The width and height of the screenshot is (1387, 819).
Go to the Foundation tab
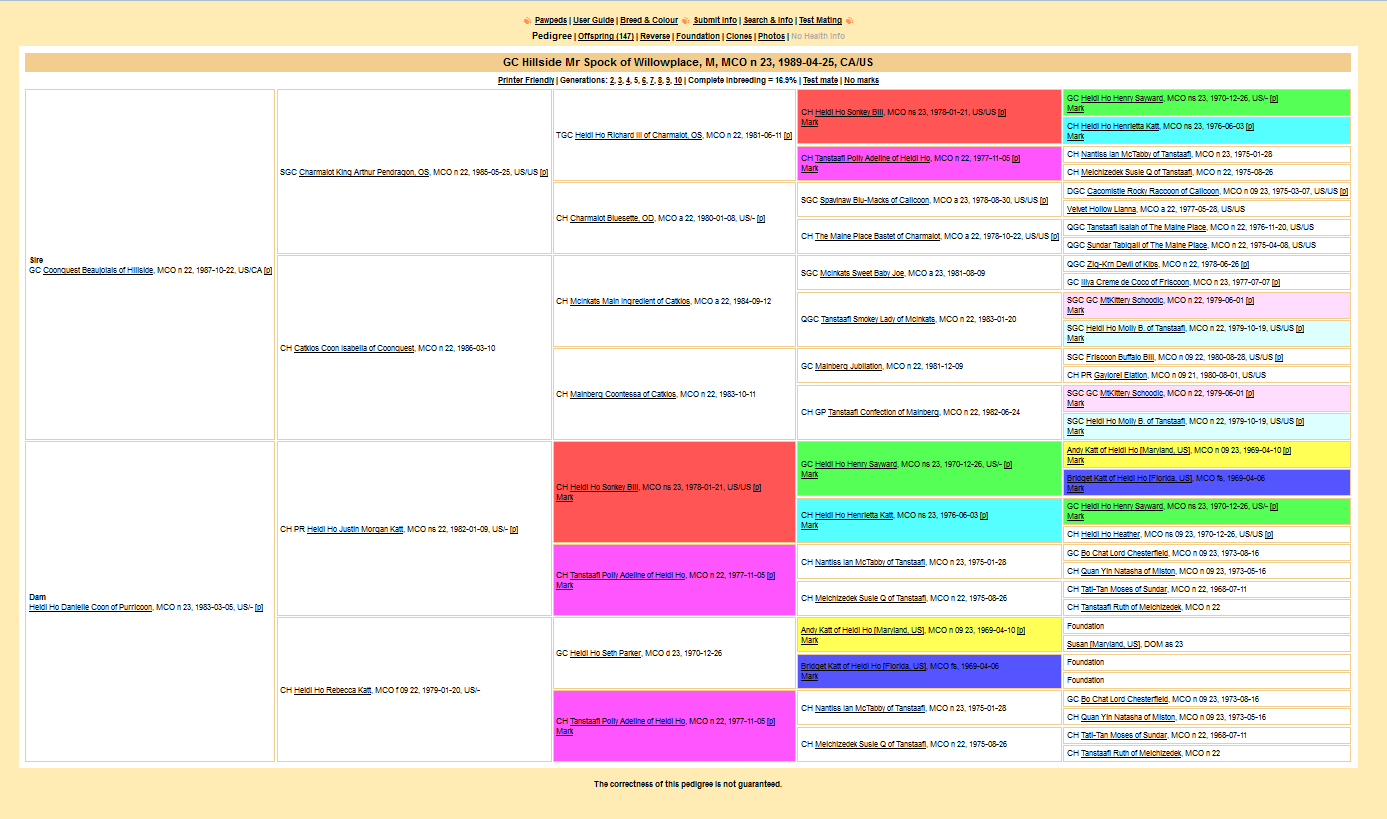pyautogui.click(x=697, y=36)
